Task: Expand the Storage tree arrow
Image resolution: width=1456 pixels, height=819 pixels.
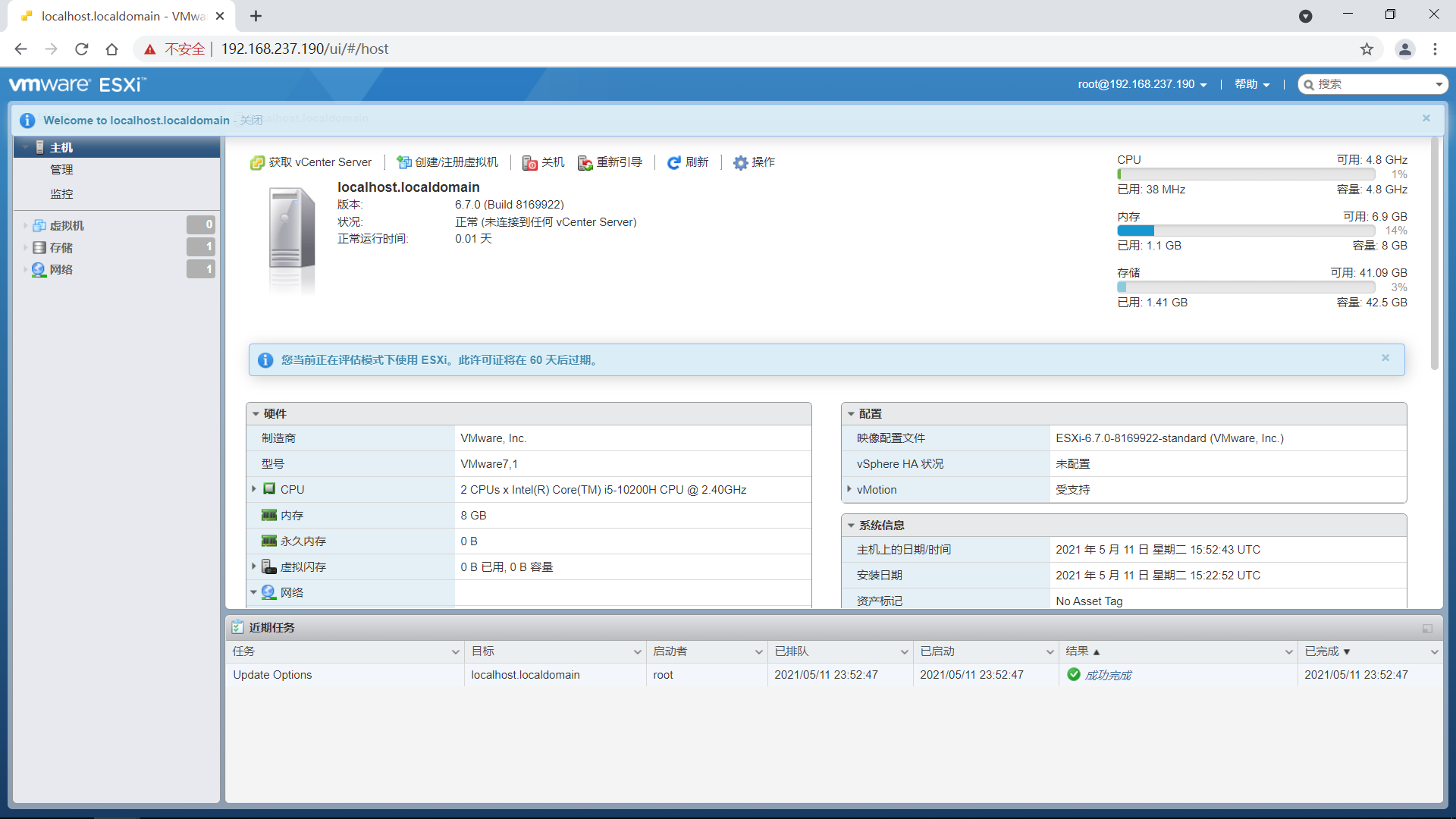Action: (x=25, y=247)
